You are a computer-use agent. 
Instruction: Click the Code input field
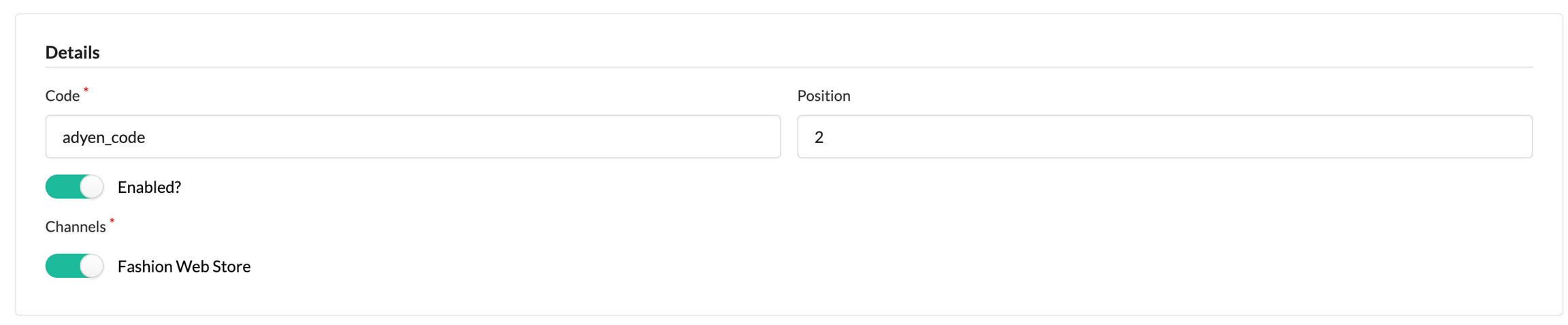412,137
